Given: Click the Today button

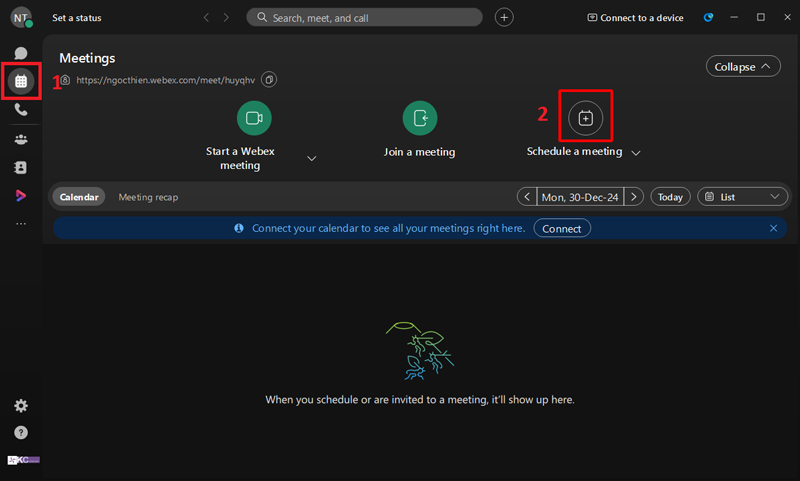Looking at the screenshot, I should 670,197.
